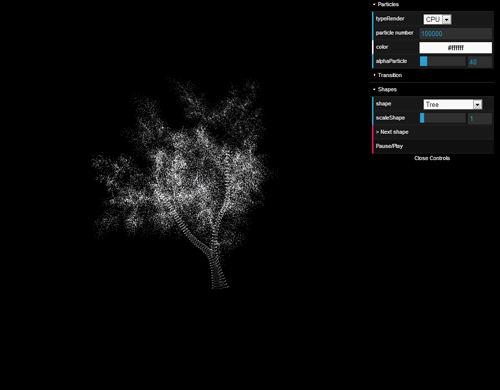Screen dimensions: 500x390
Task: Click the scaleShape value field 1
Action: tap(480, 118)
